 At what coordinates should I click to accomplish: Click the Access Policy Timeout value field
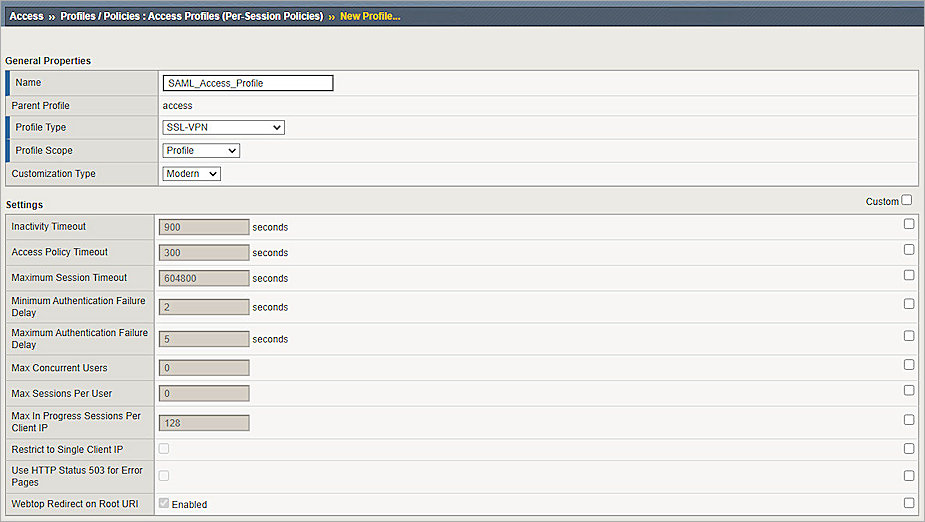coord(204,252)
